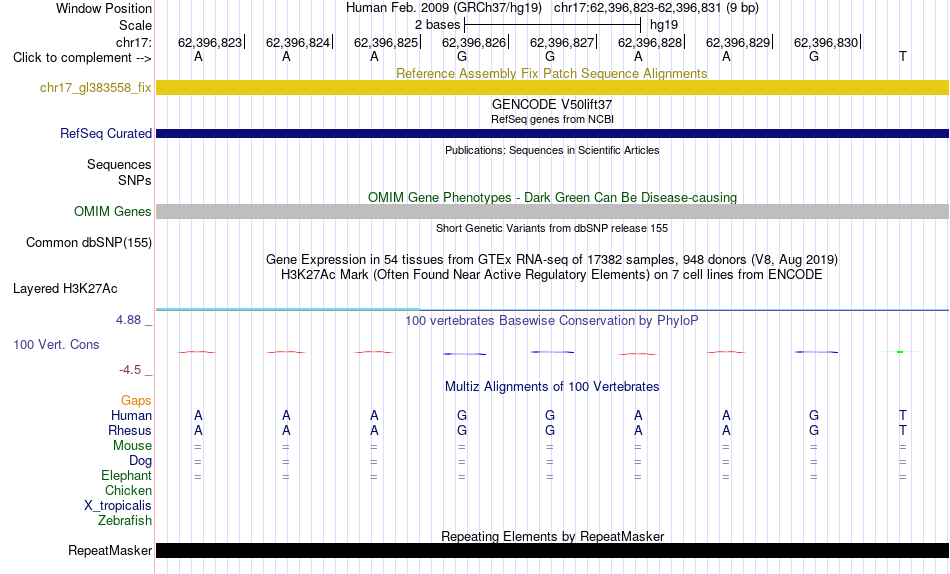Open the GENCODE V50lift37 track title

[x=551, y=104]
